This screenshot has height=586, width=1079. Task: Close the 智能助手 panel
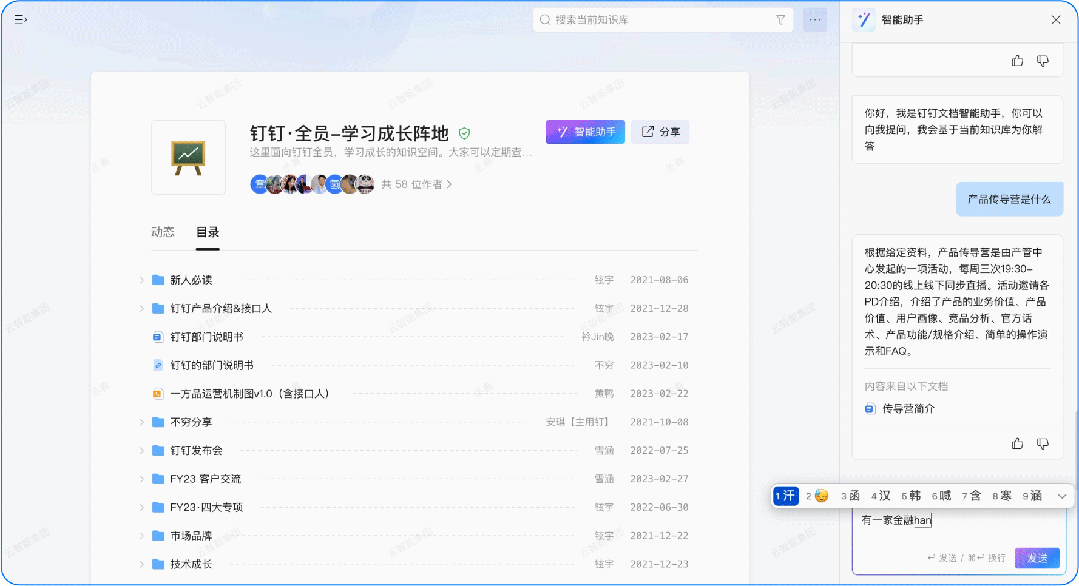point(1056,19)
